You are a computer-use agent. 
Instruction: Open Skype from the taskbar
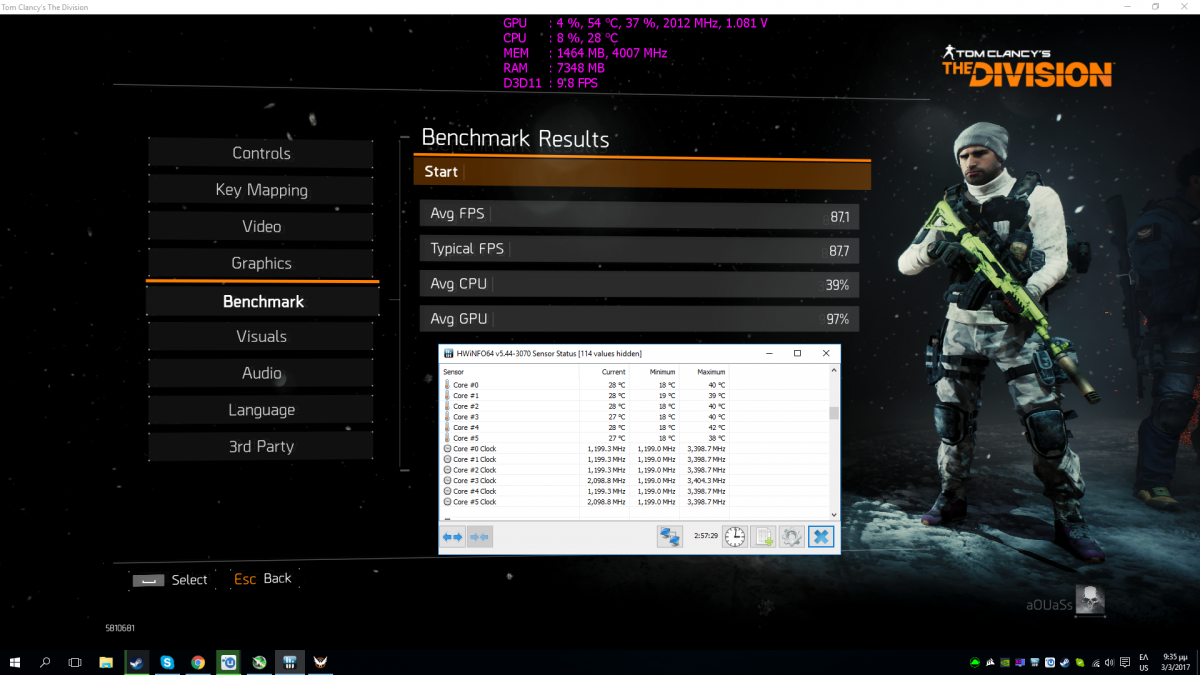pos(167,662)
